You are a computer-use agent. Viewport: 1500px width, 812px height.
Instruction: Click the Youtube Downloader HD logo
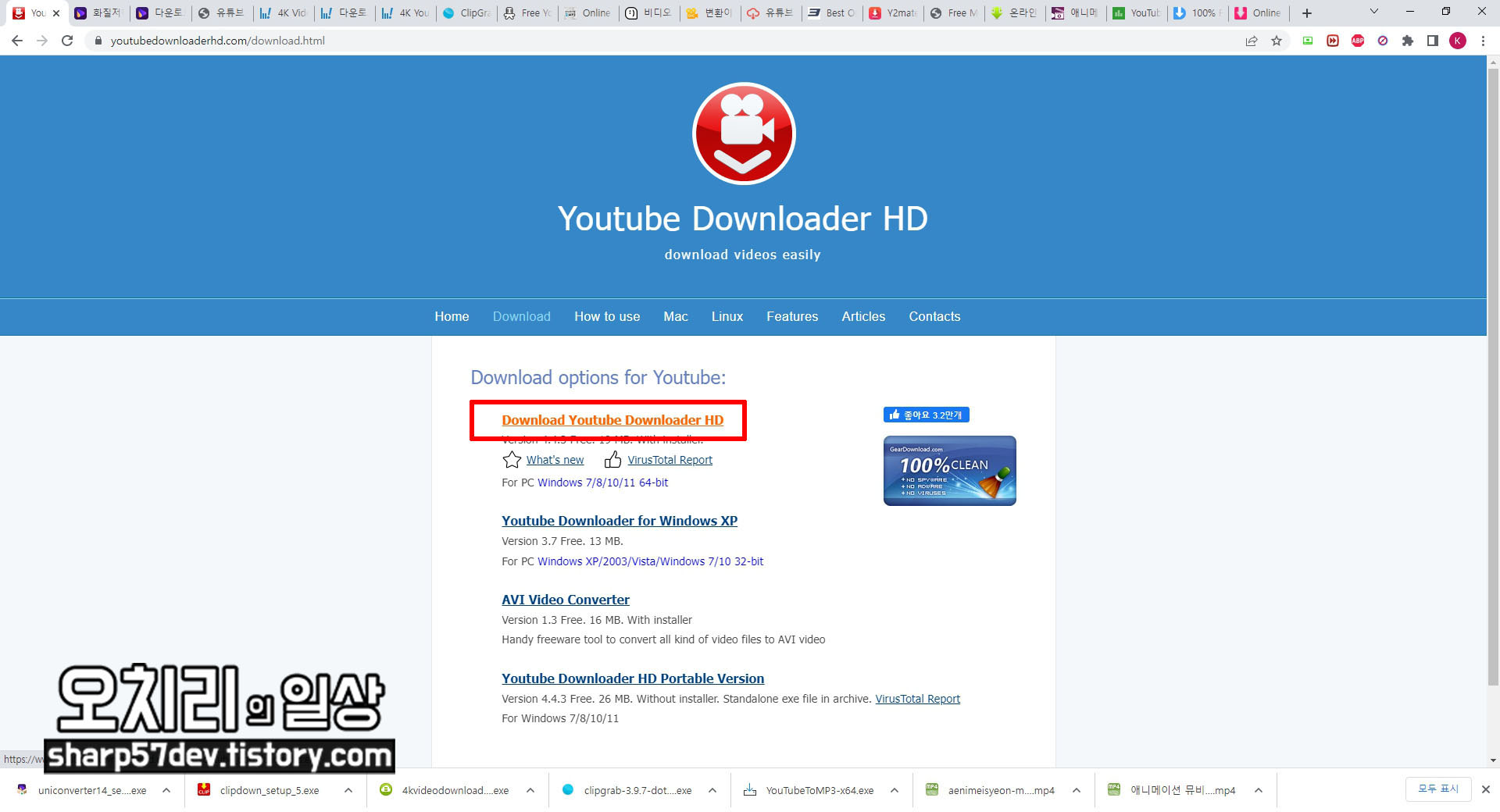click(x=744, y=134)
